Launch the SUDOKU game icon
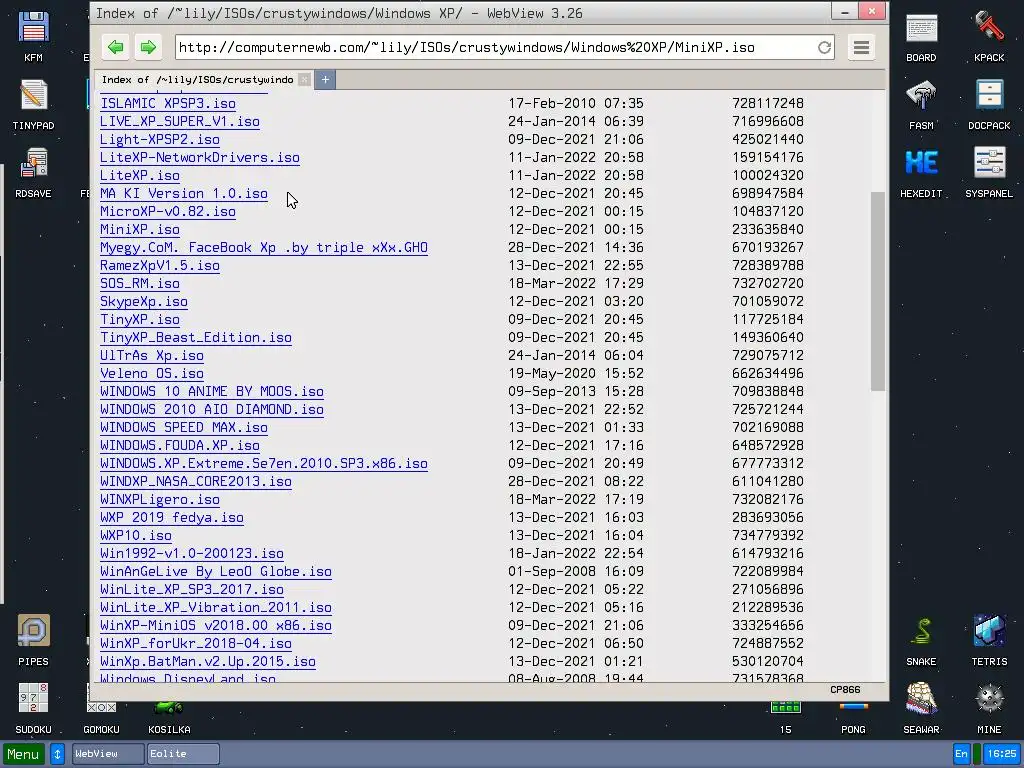This screenshot has height=768, width=1024. [33, 708]
